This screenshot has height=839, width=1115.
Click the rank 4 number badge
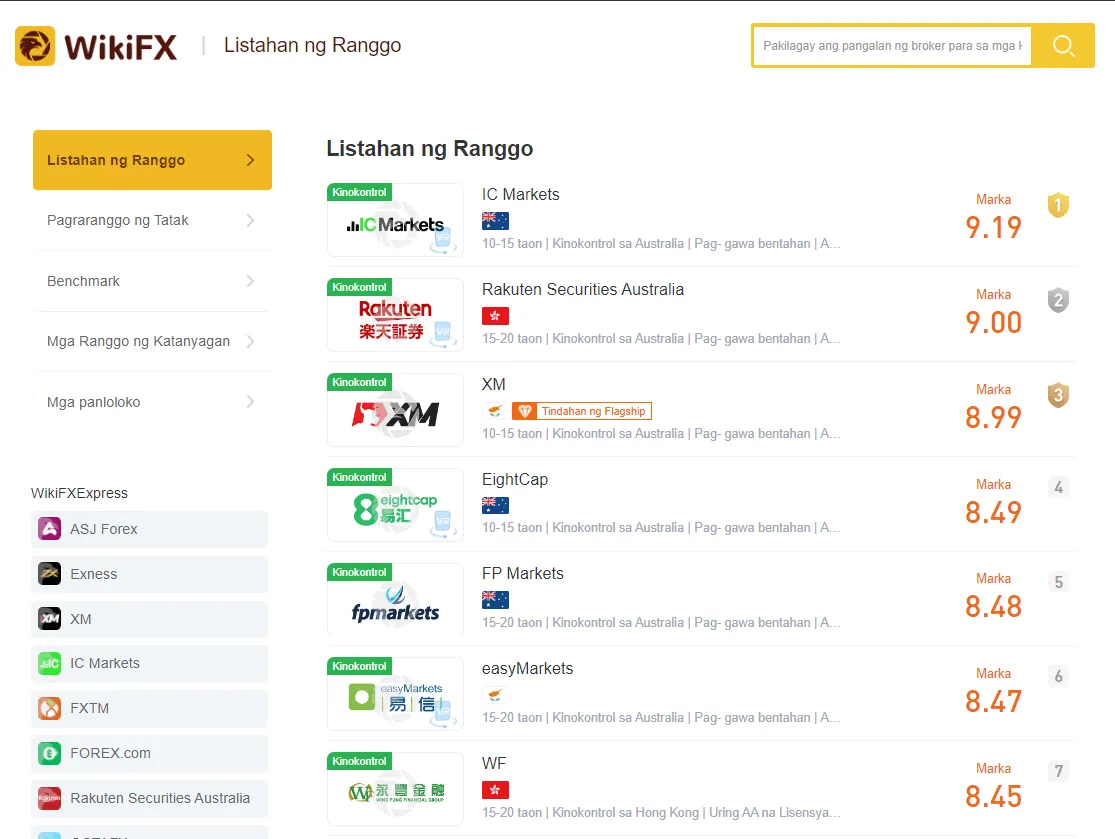pos(1058,487)
